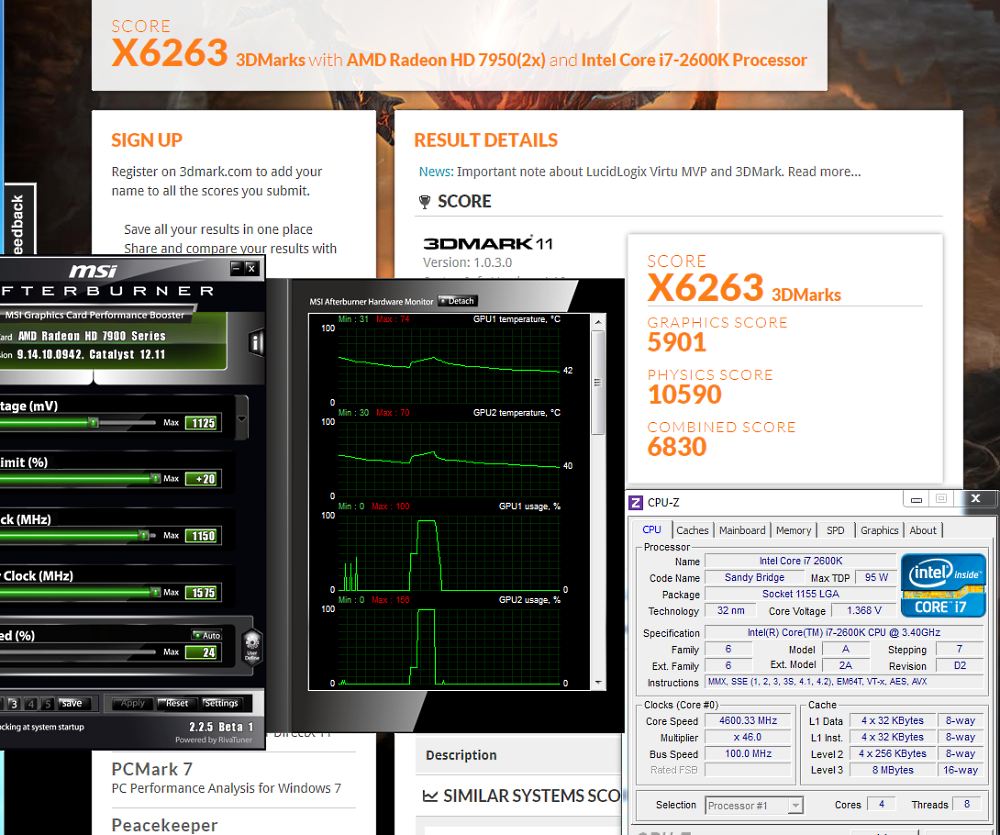
Task: Open Afterburner Settings
Action: pos(221,704)
